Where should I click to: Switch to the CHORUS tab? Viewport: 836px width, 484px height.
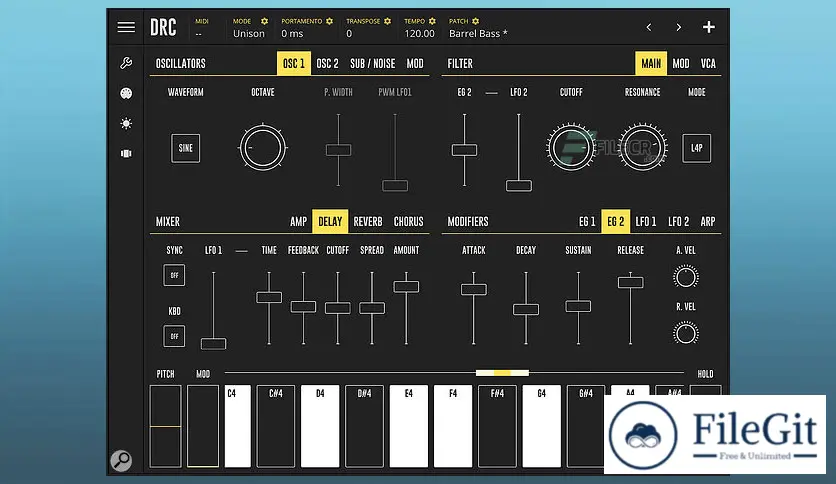click(x=408, y=222)
